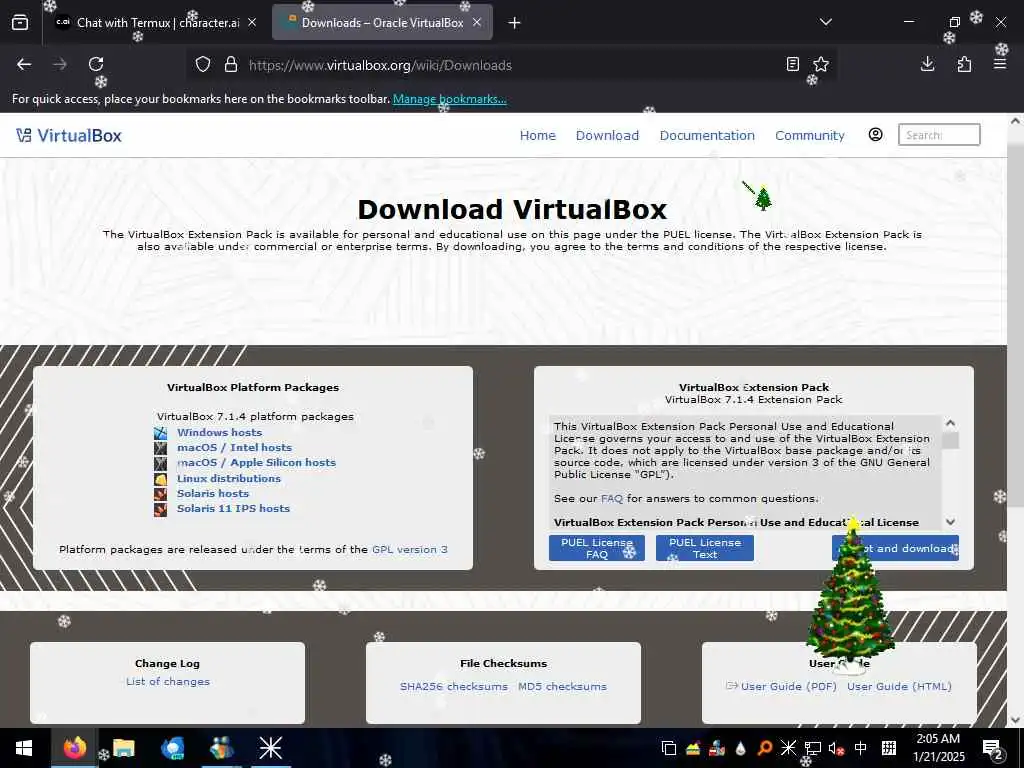Select the Downloads – Oracle VirtualBox tab
Viewport: 1024px width, 768px height.
point(382,22)
